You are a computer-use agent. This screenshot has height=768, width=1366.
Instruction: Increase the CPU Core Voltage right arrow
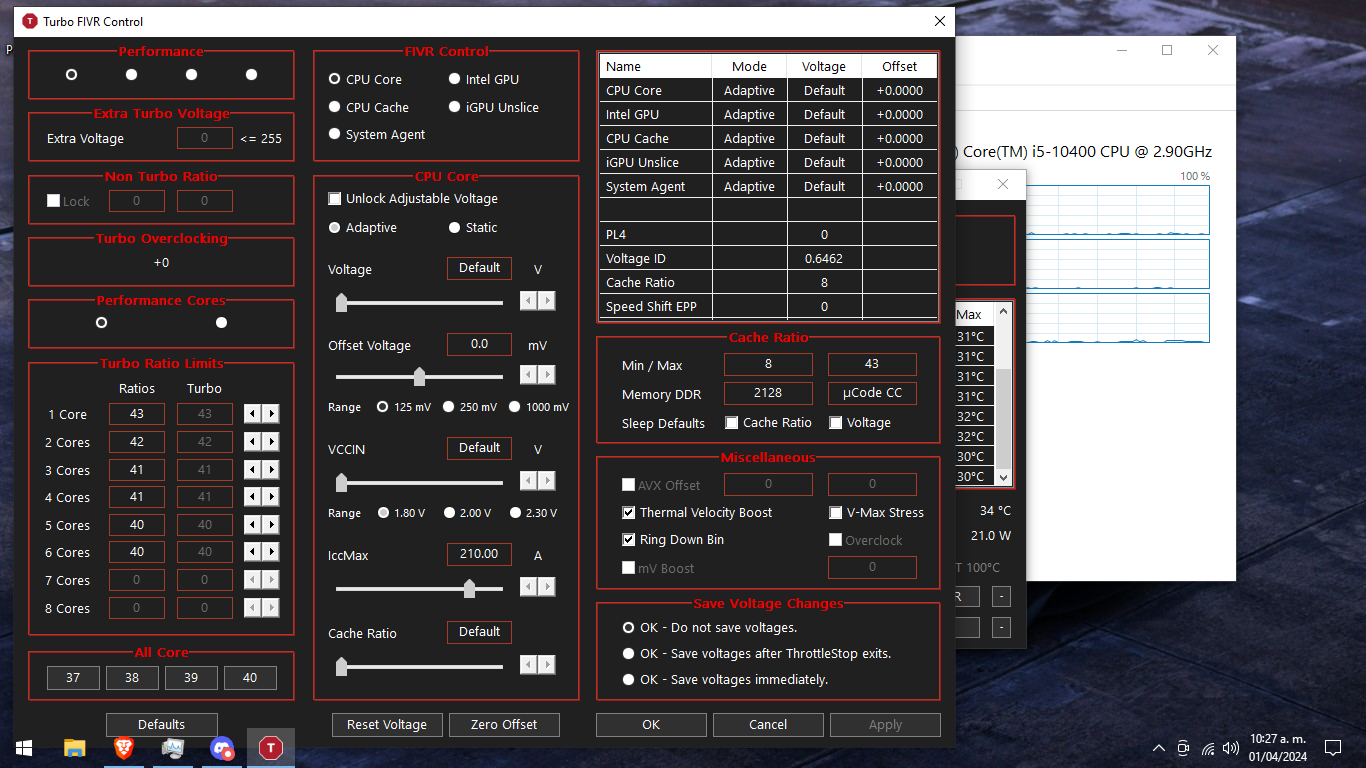[x=547, y=301]
